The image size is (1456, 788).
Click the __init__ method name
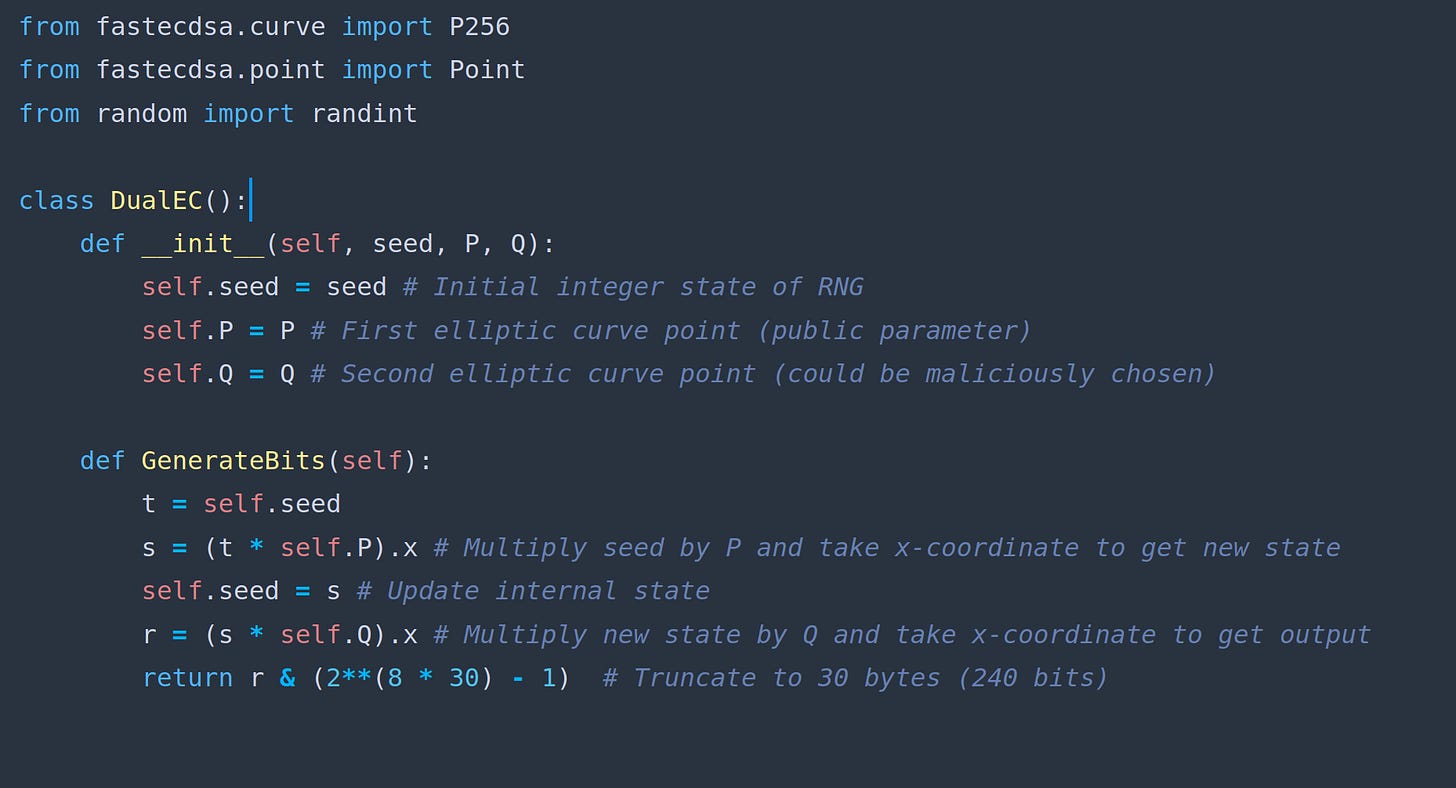202,244
